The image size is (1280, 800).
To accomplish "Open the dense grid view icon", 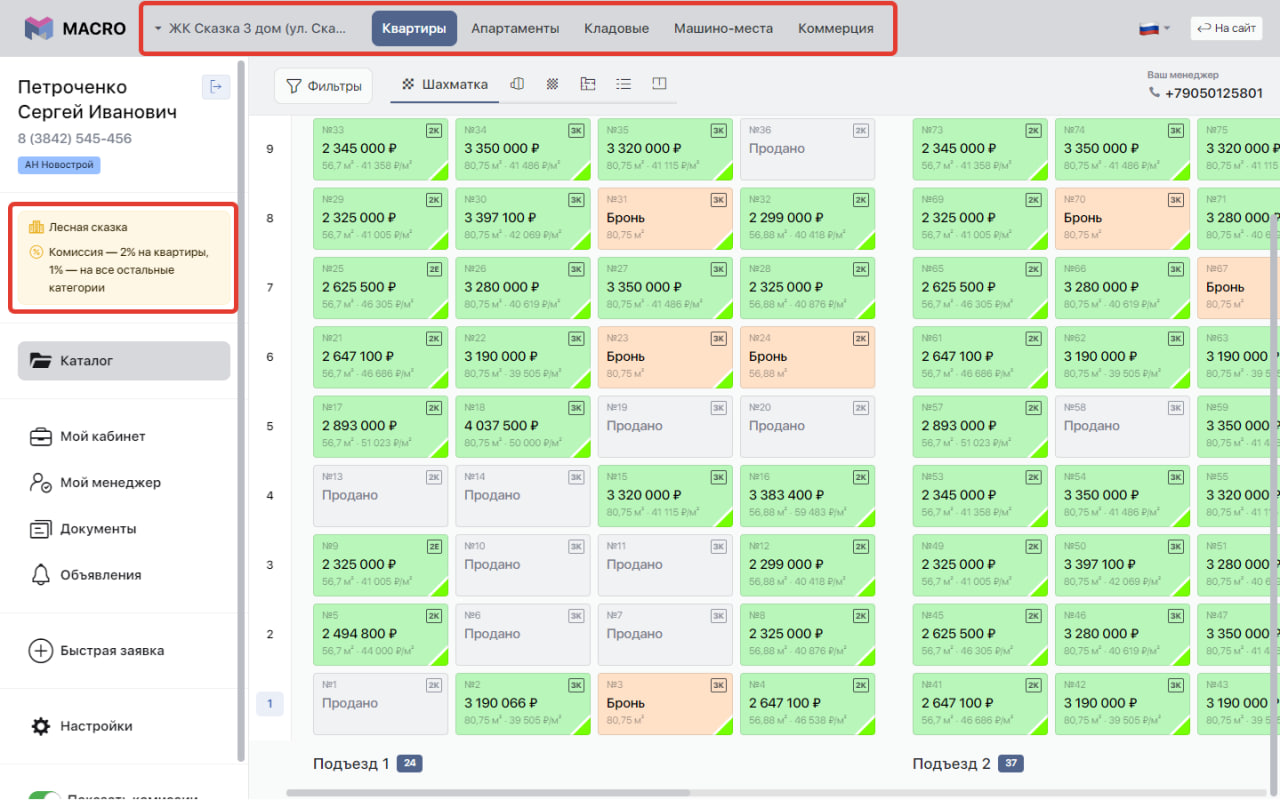I will click(x=552, y=85).
